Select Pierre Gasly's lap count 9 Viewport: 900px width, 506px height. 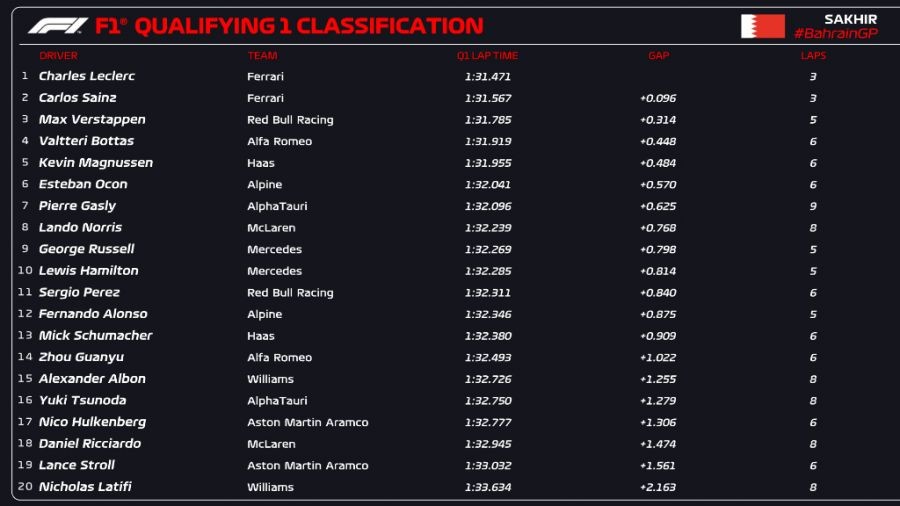click(x=813, y=206)
